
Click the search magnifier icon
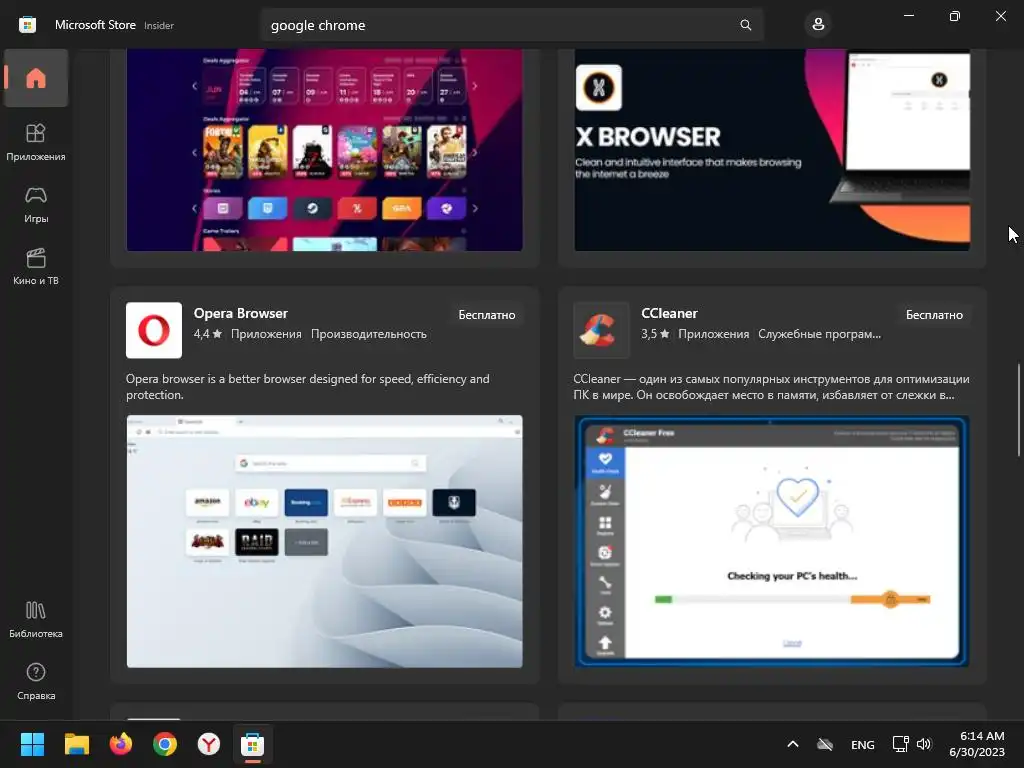tap(745, 25)
